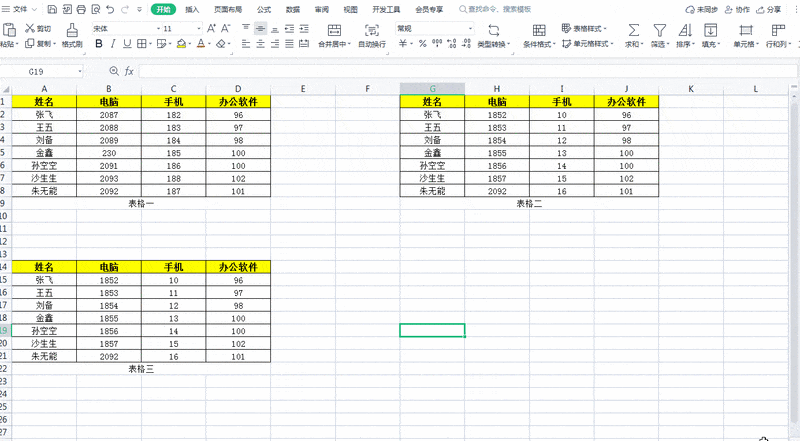Open the 文件 menu dropdown

pos(20,9)
